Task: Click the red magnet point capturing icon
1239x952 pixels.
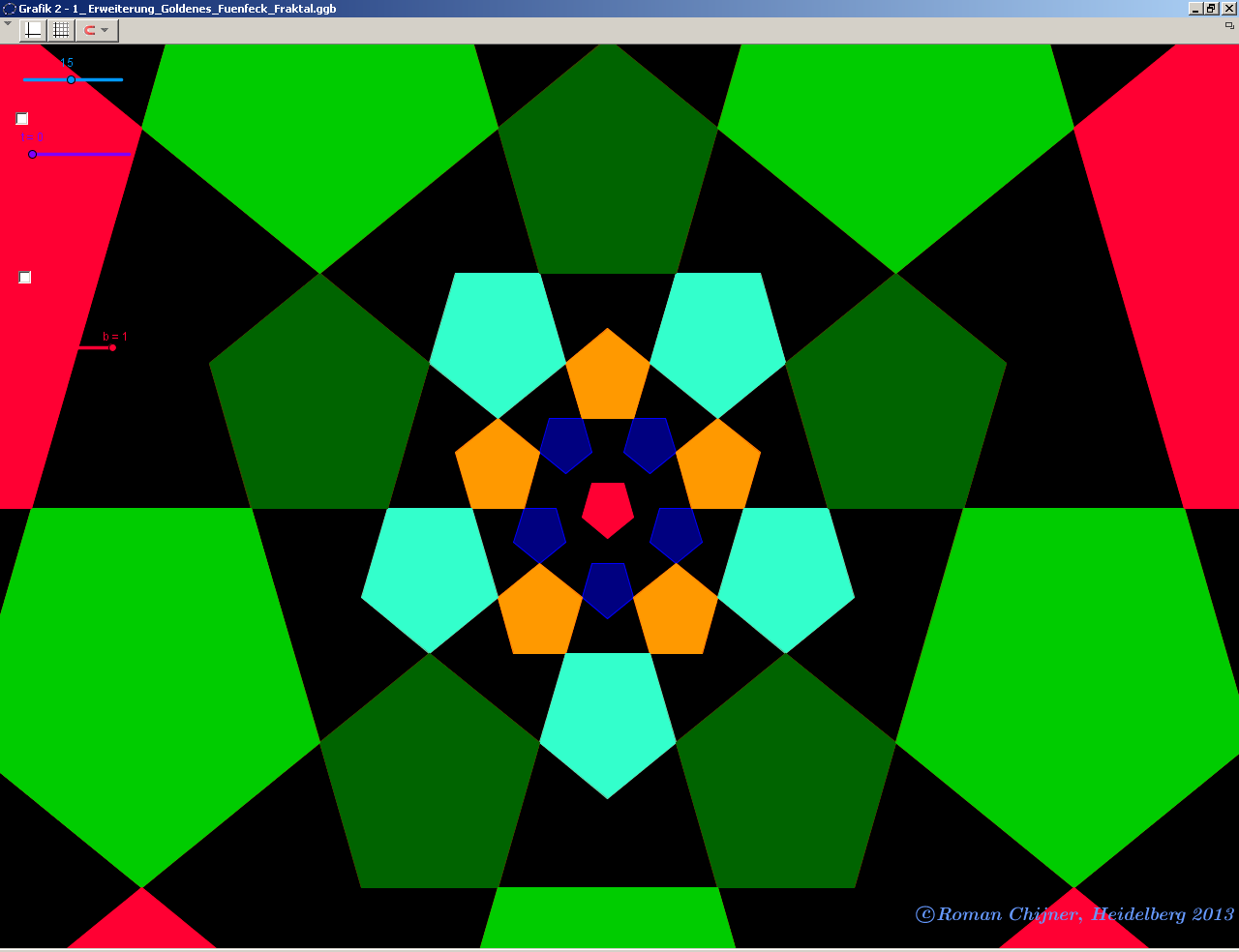Action: tap(89, 30)
